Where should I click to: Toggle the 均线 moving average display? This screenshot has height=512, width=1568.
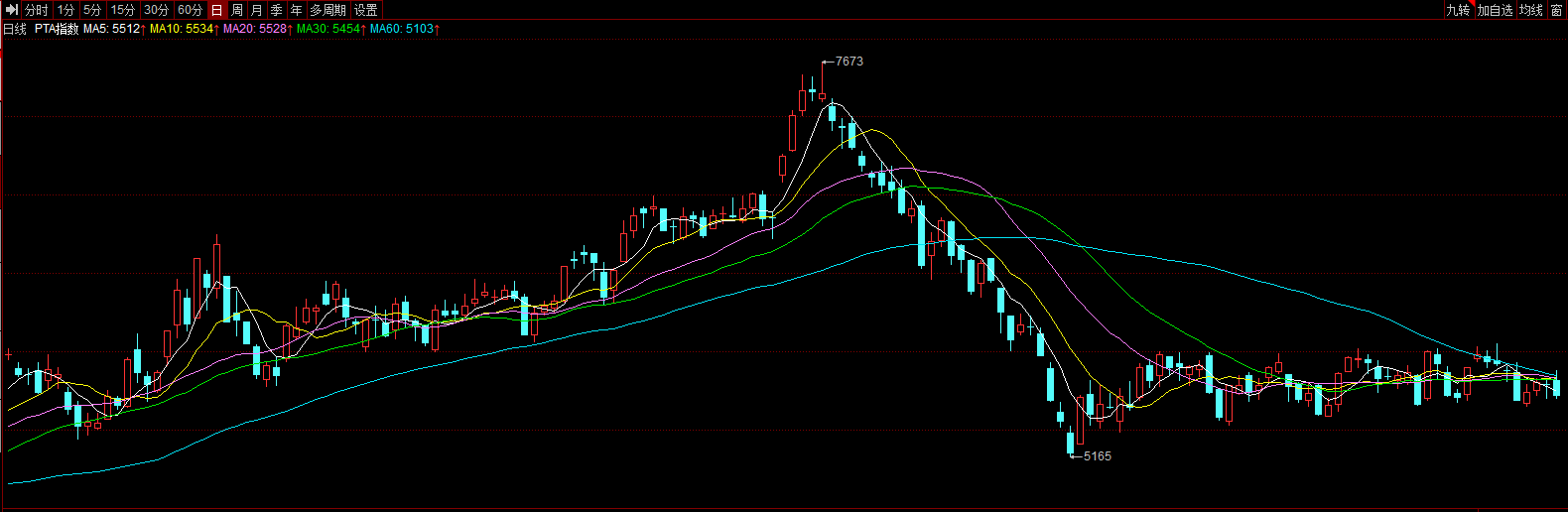1531,10
